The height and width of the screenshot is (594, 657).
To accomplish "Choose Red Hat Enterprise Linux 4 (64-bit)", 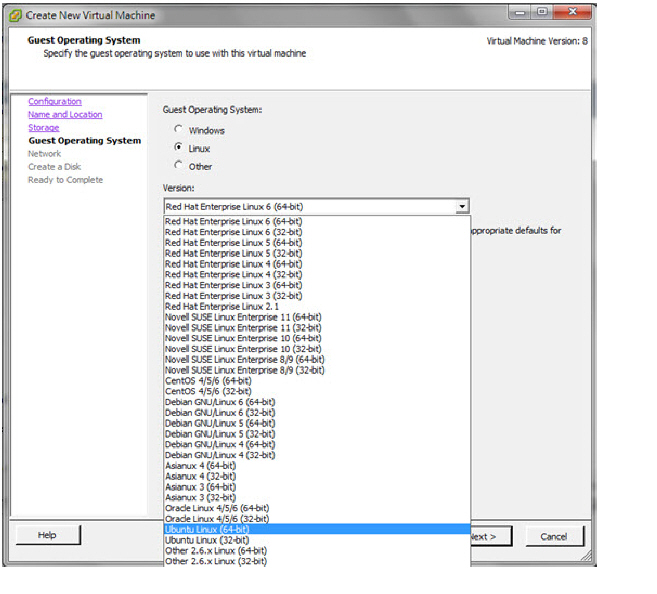I will 317,264.
